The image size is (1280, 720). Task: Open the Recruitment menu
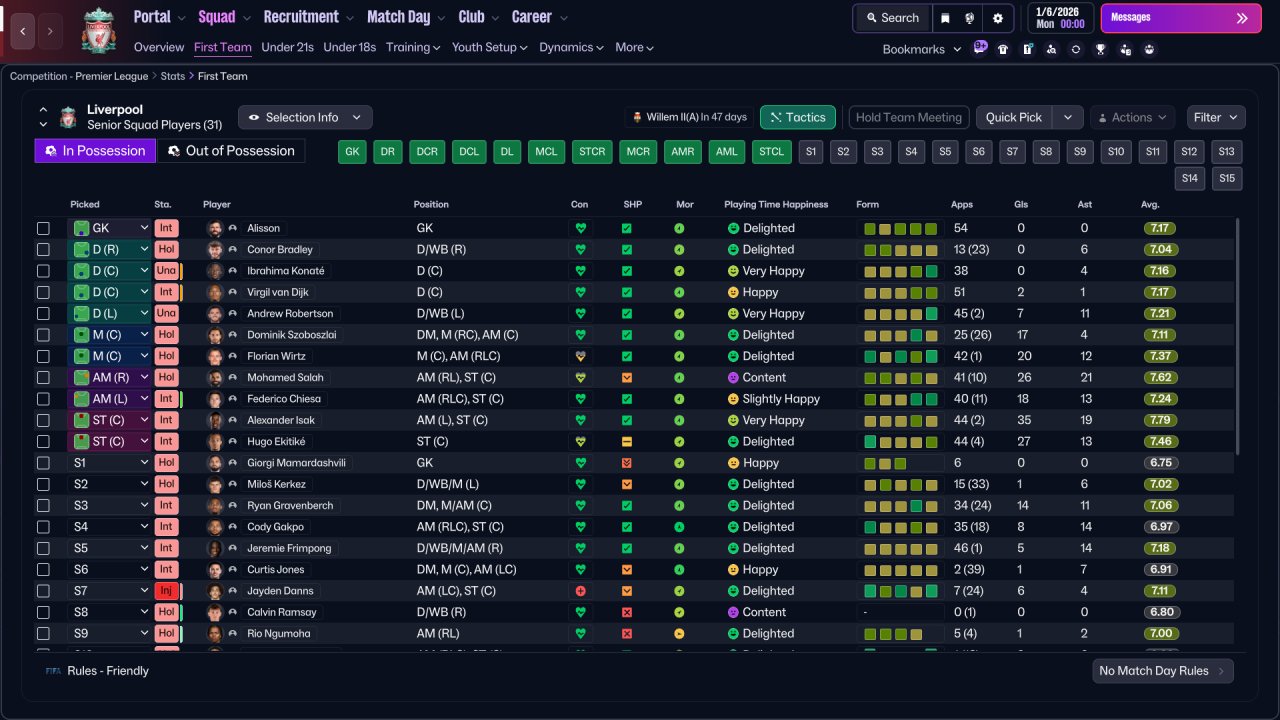coord(308,17)
